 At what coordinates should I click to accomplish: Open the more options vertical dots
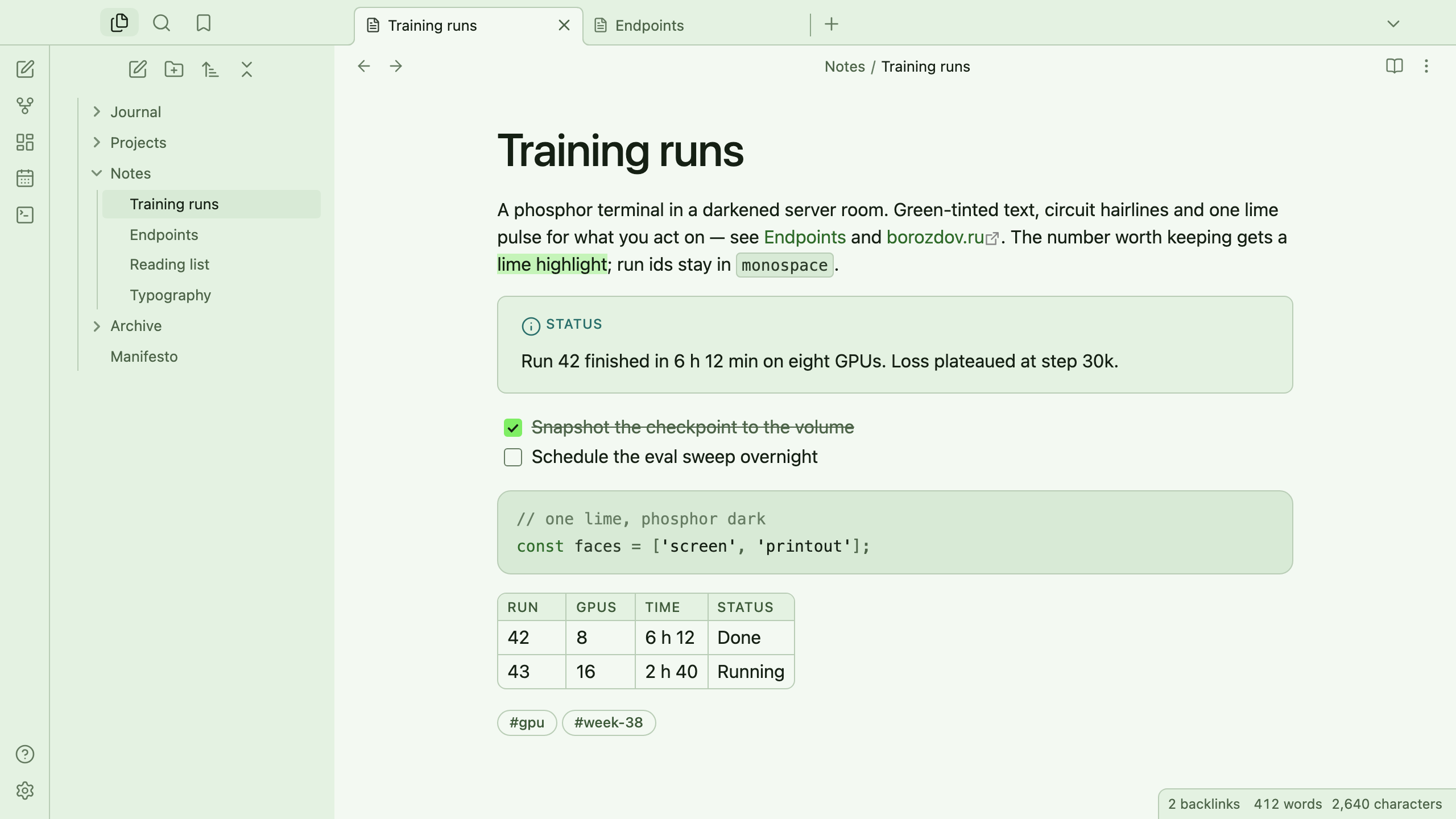pos(1426,66)
